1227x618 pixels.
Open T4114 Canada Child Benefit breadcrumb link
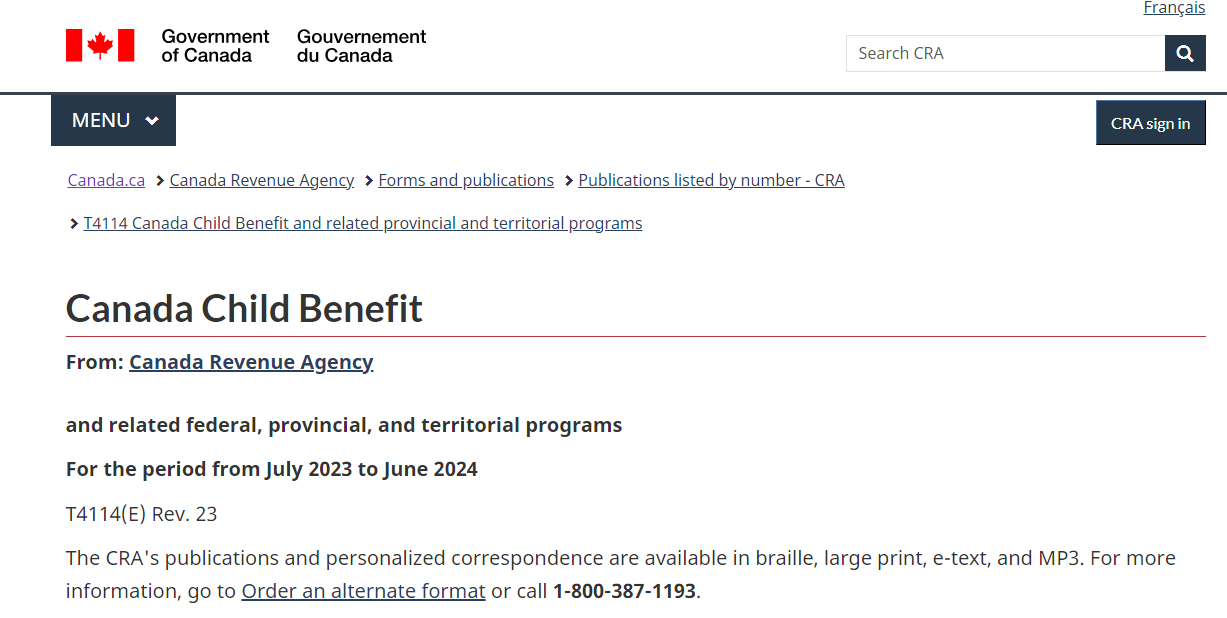point(363,223)
